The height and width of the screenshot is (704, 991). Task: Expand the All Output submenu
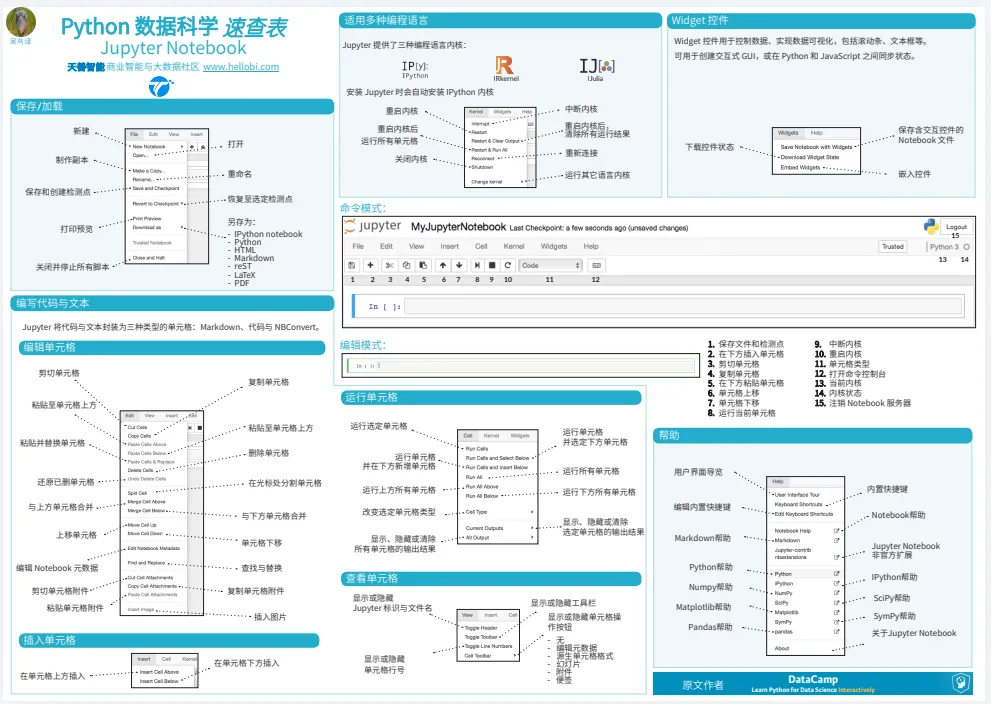click(x=532, y=538)
